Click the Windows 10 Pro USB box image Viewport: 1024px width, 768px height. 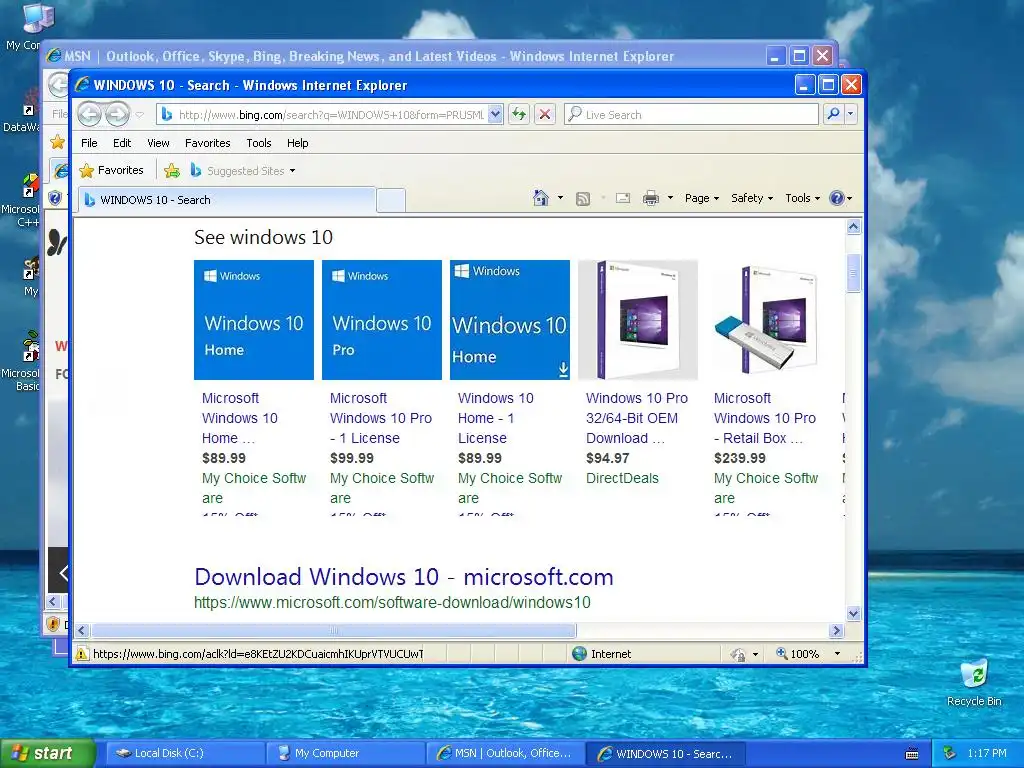pyautogui.click(x=766, y=320)
